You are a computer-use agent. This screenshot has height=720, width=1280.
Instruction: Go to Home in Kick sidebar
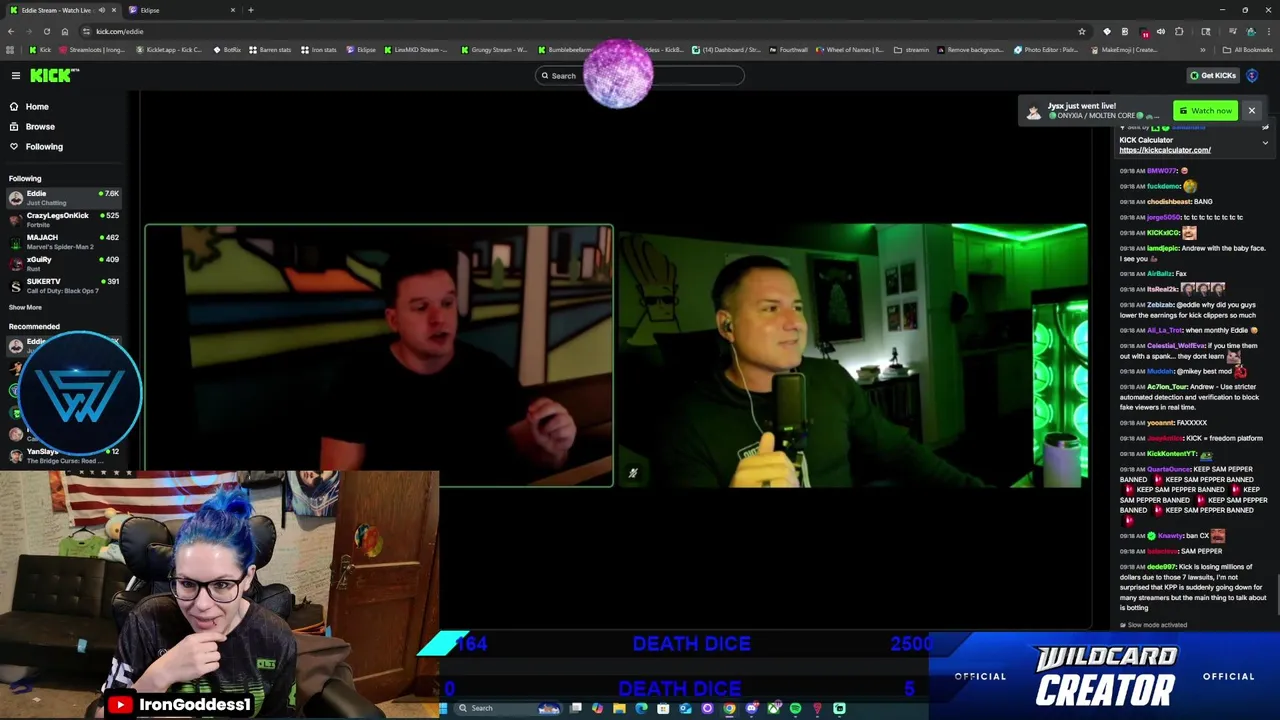tap(29, 106)
